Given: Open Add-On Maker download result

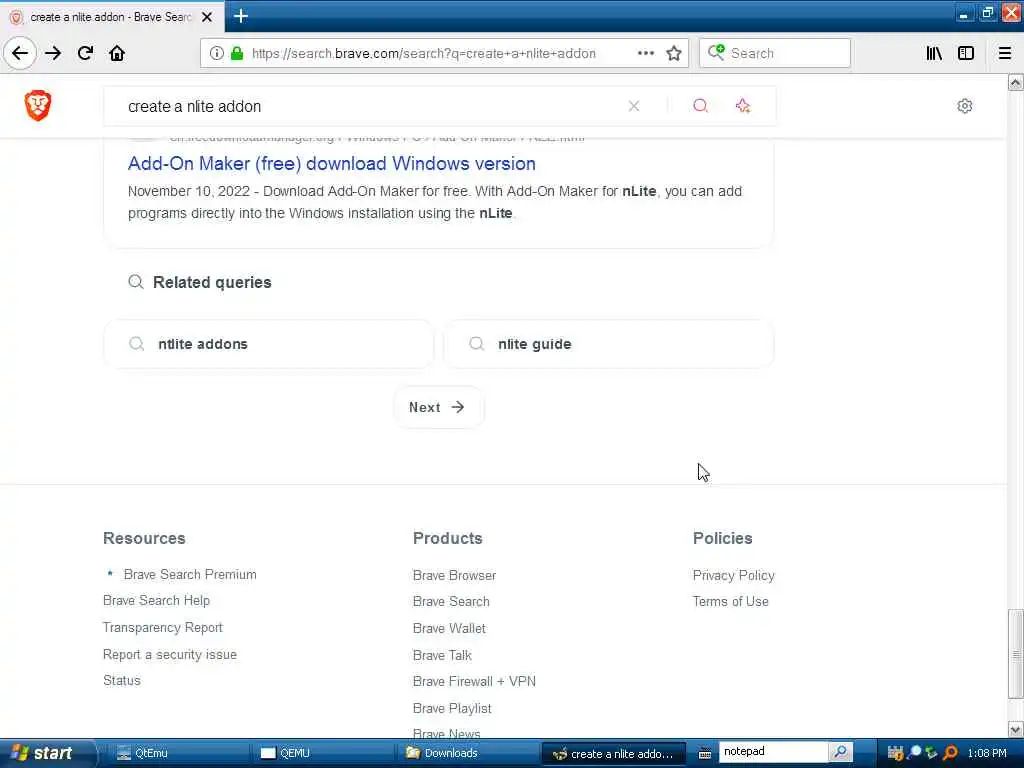Looking at the screenshot, I should tap(332, 163).
